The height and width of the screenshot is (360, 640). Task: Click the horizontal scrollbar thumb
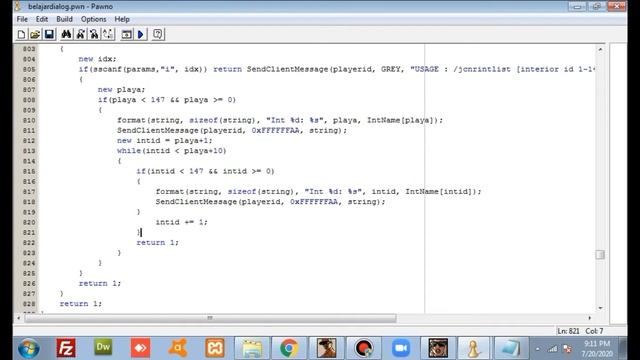[x=210, y=318]
